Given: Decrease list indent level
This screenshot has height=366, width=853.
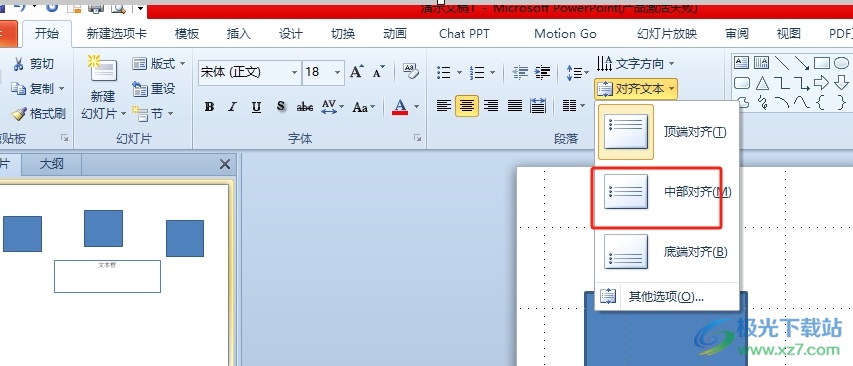Looking at the screenshot, I should (x=521, y=72).
